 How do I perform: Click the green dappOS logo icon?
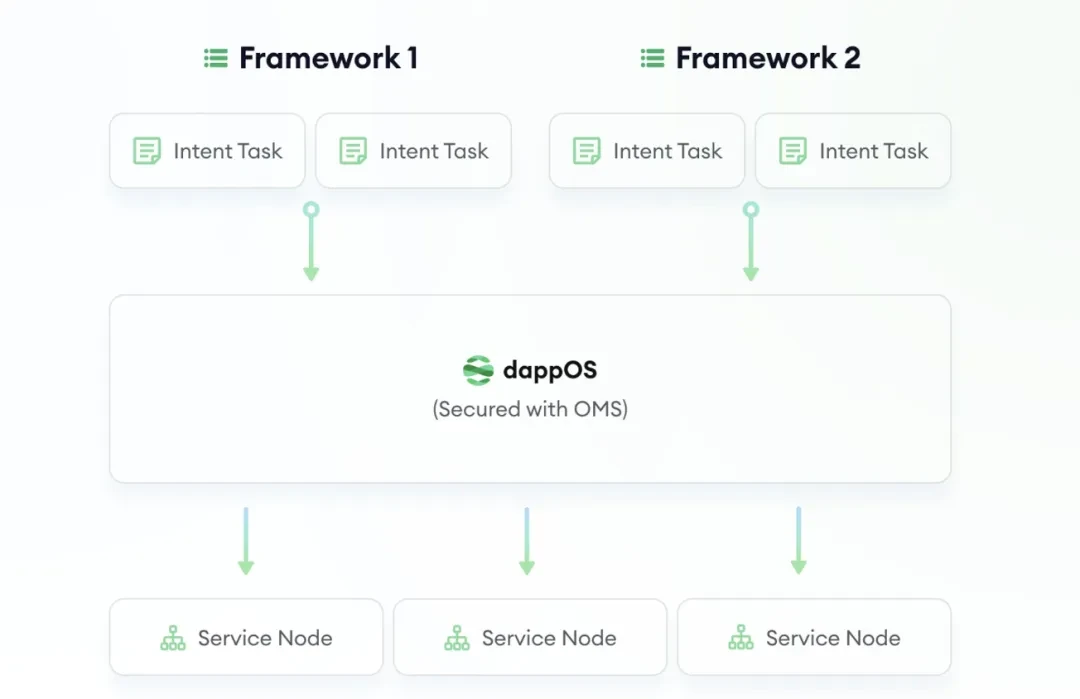click(478, 370)
